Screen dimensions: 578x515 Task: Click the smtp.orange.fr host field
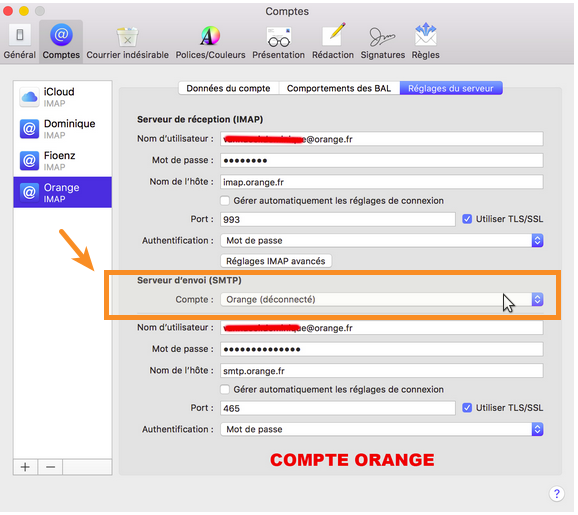tap(382, 371)
